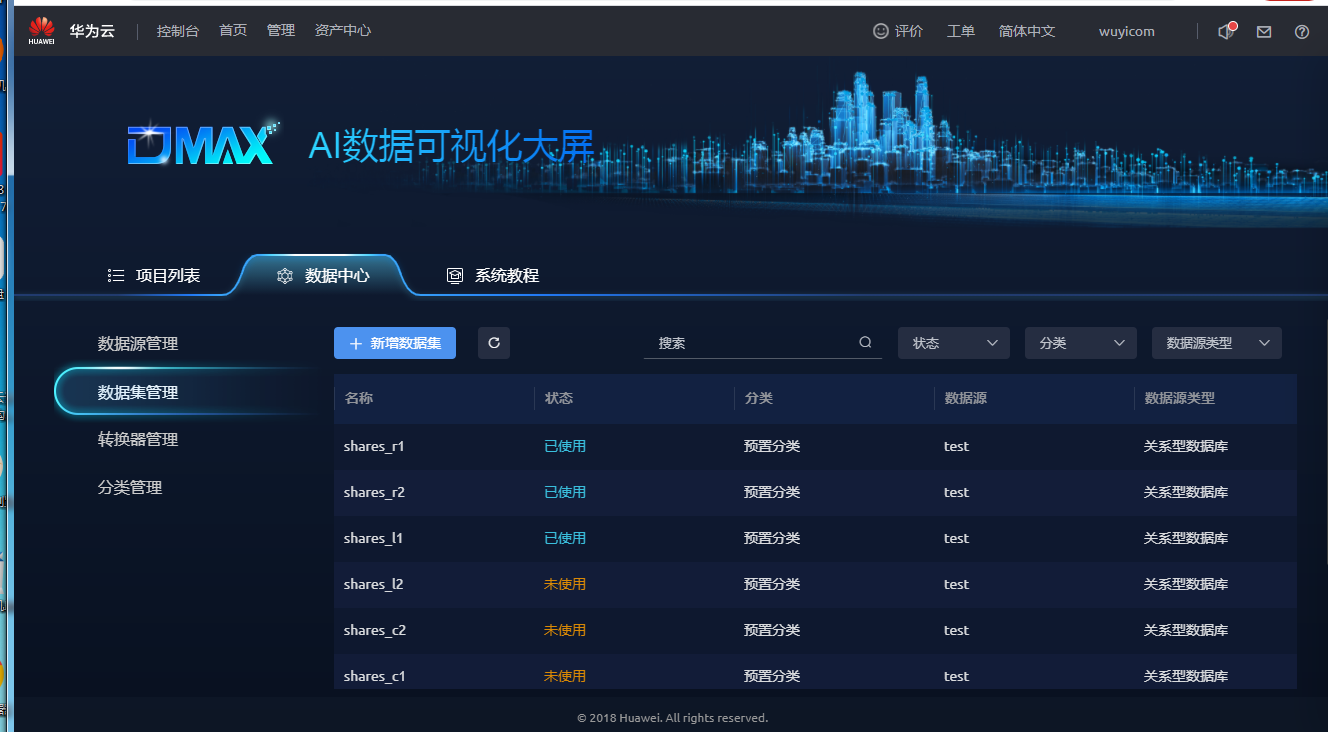Image resolution: width=1328 pixels, height=732 pixels.
Task: Open the mail messages icon
Action: 1264,31
